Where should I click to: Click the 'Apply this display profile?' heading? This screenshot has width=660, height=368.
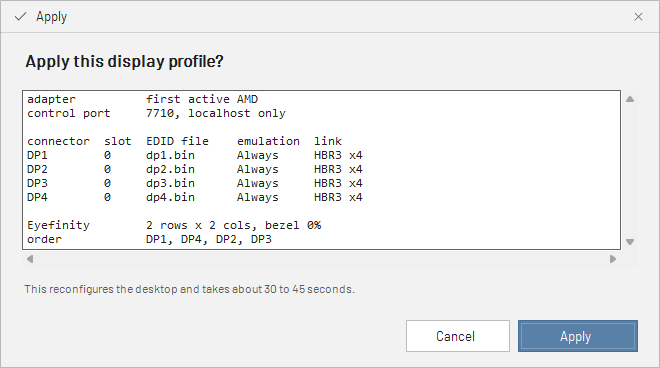pyautogui.click(x=124, y=61)
